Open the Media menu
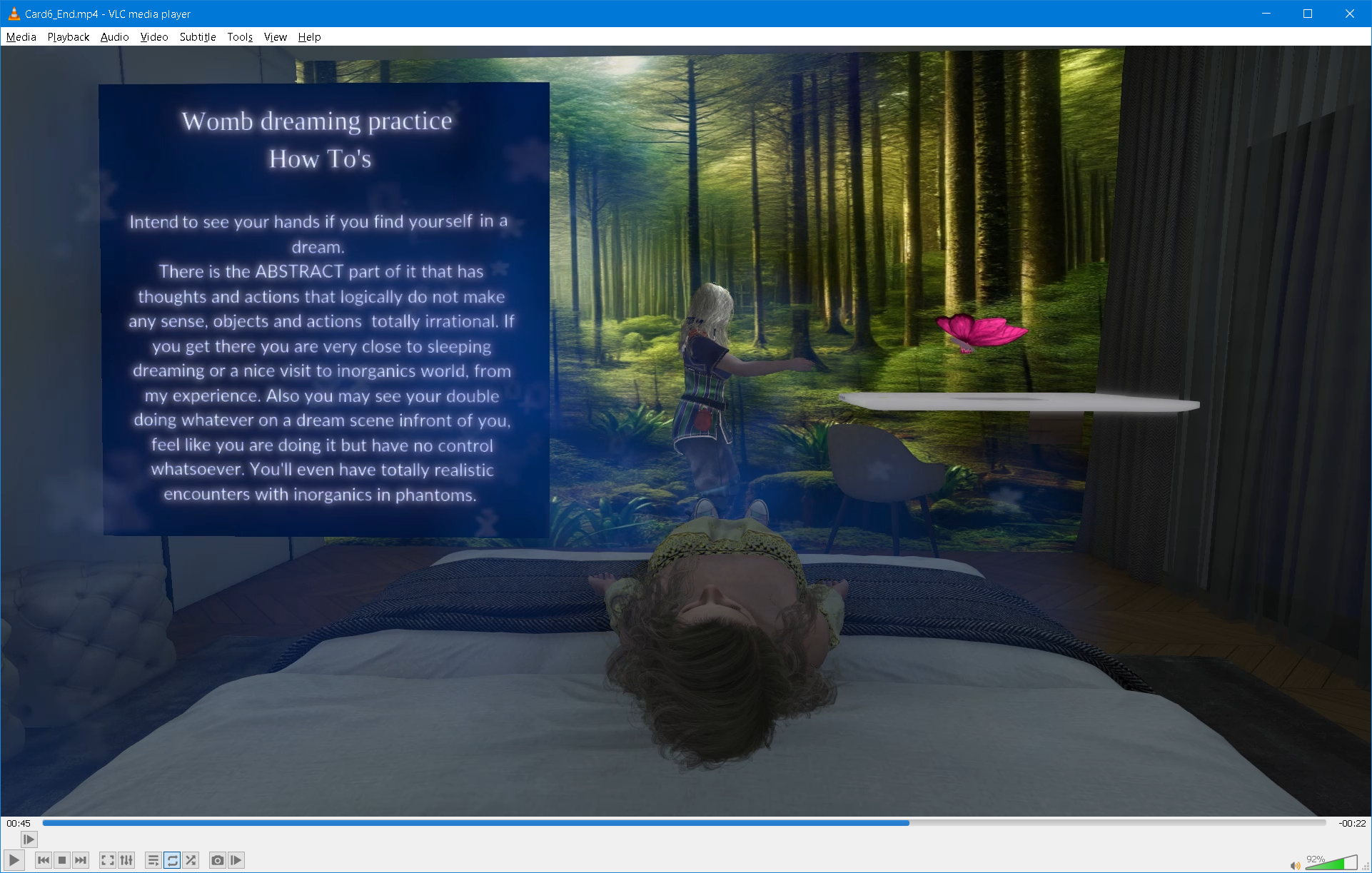 (x=21, y=37)
